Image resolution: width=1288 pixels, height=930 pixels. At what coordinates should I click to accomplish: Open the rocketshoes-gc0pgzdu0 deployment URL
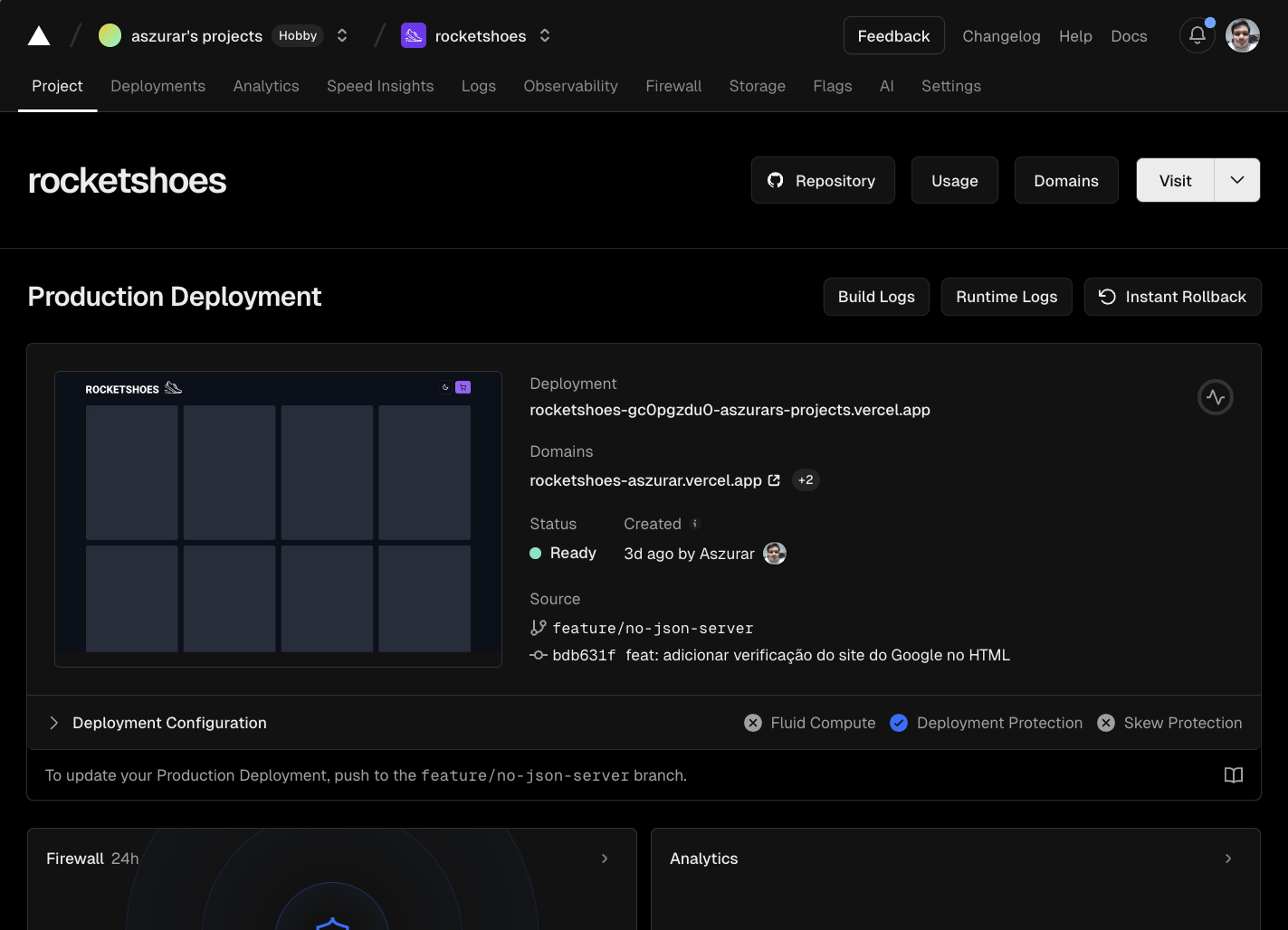pyautogui.click(x=730, y=410)
